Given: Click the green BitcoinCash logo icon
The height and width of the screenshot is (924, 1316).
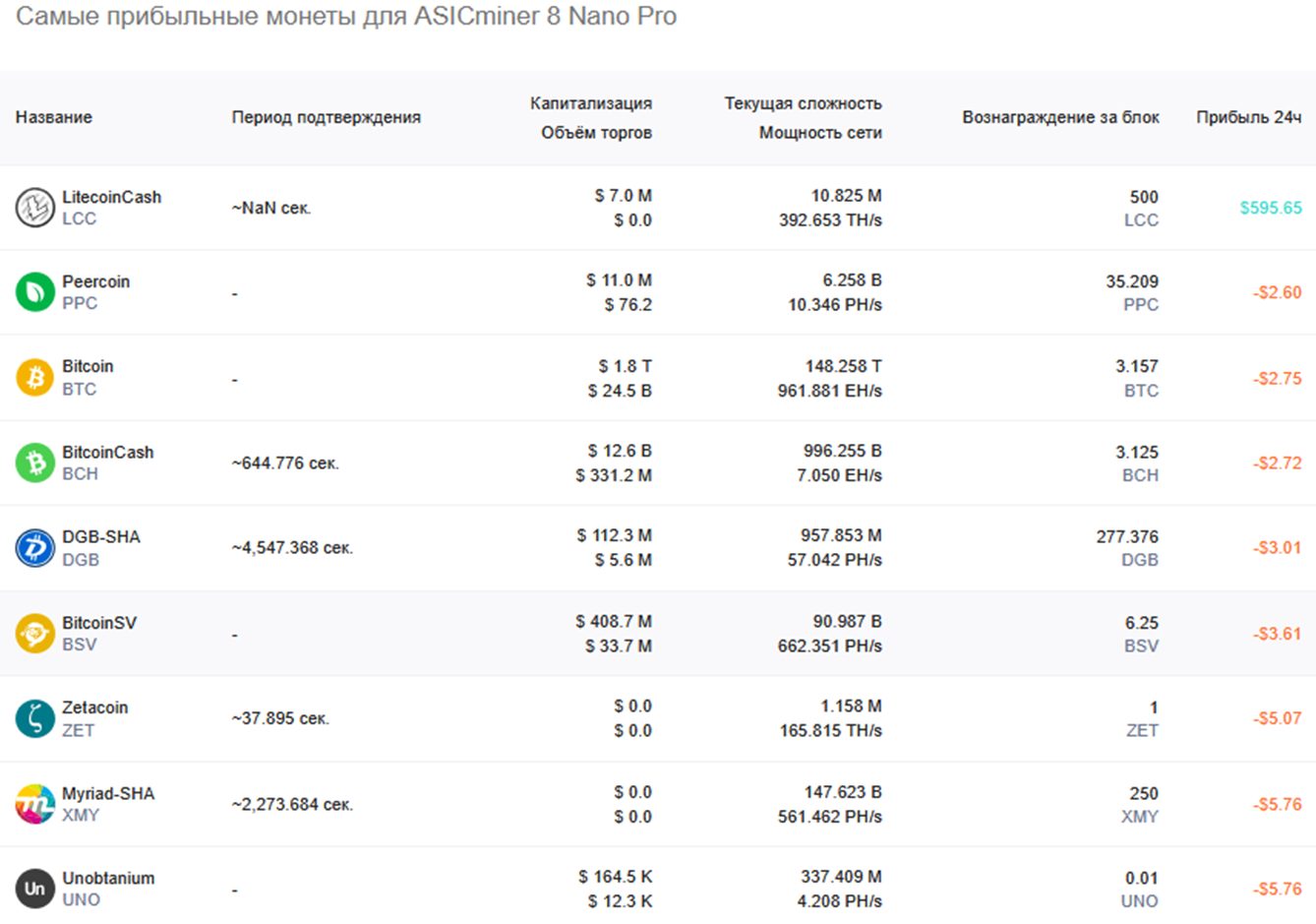Looking at the screenshot, I should [34, 462].
